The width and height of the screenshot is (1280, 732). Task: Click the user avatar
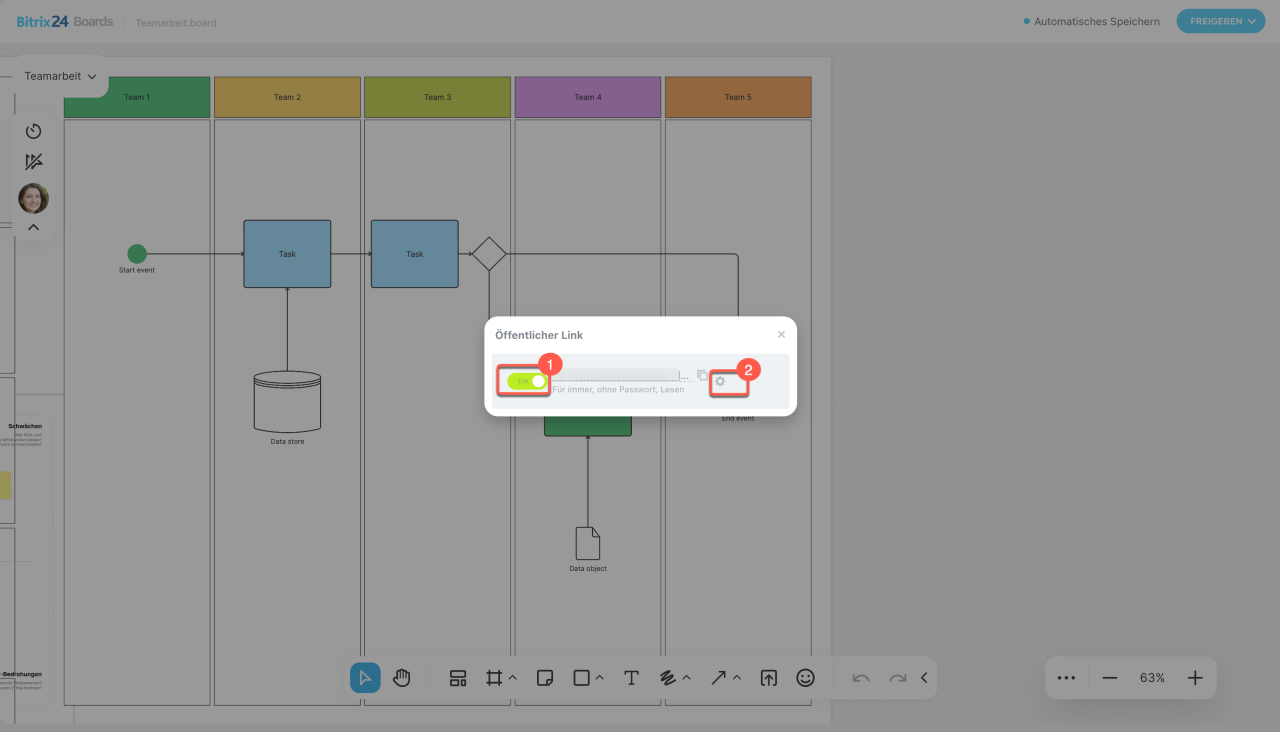[x=33, y=198]
